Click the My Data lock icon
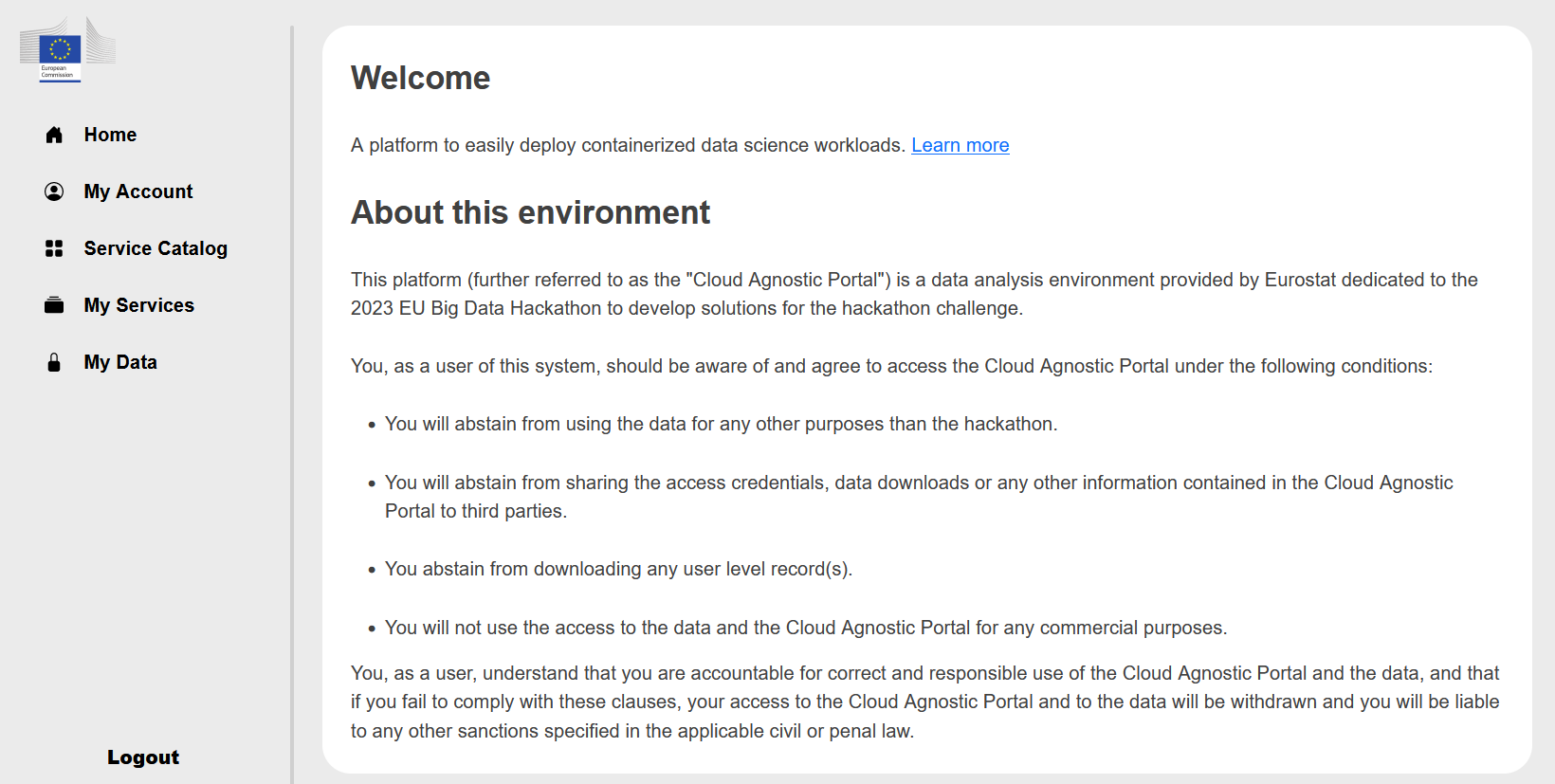Viewport: 1555px width, 784px height. (54, 362)
